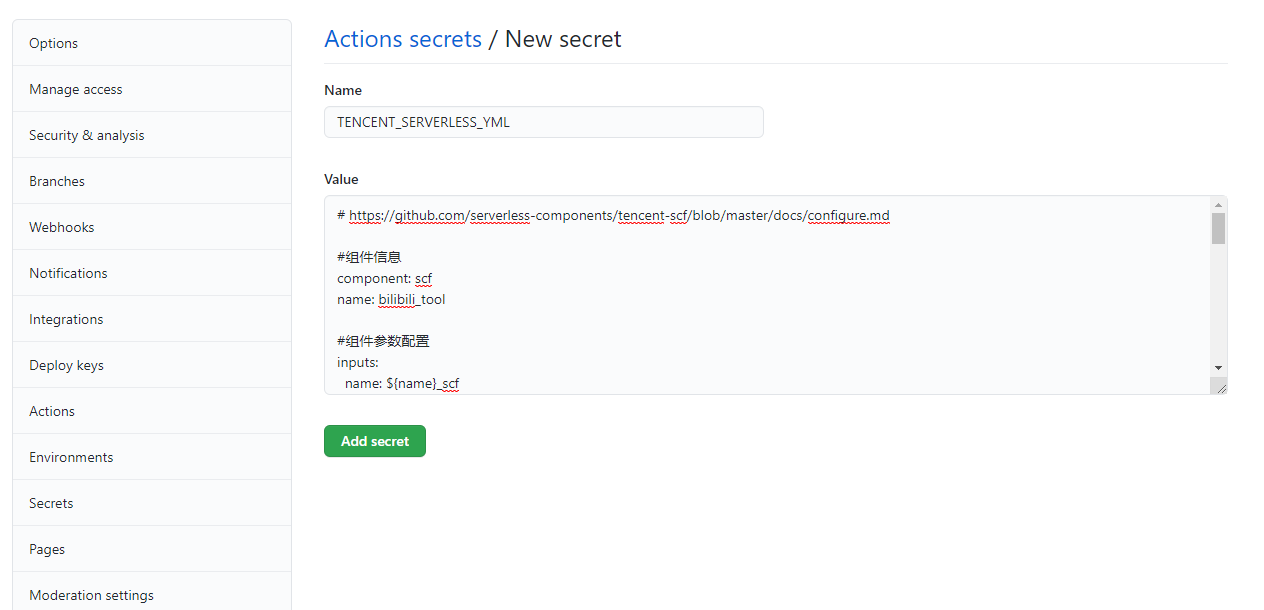
Task: Open Manage access settings
Action: pyautogui.click(x=75, y=88)
